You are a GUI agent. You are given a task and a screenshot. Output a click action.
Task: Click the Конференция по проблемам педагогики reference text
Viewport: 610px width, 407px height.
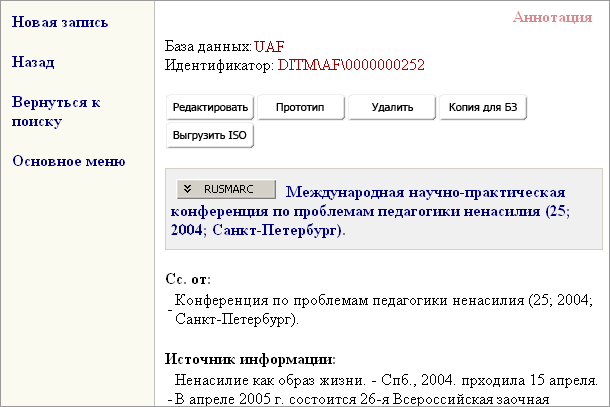(383, 300)
